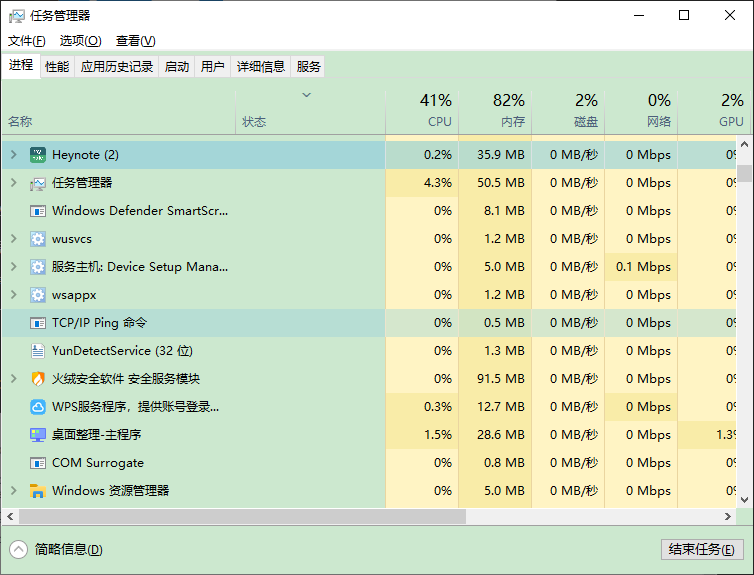Expand the Heynote (2) process group
The image size is (754, 575).
[14, 155]
